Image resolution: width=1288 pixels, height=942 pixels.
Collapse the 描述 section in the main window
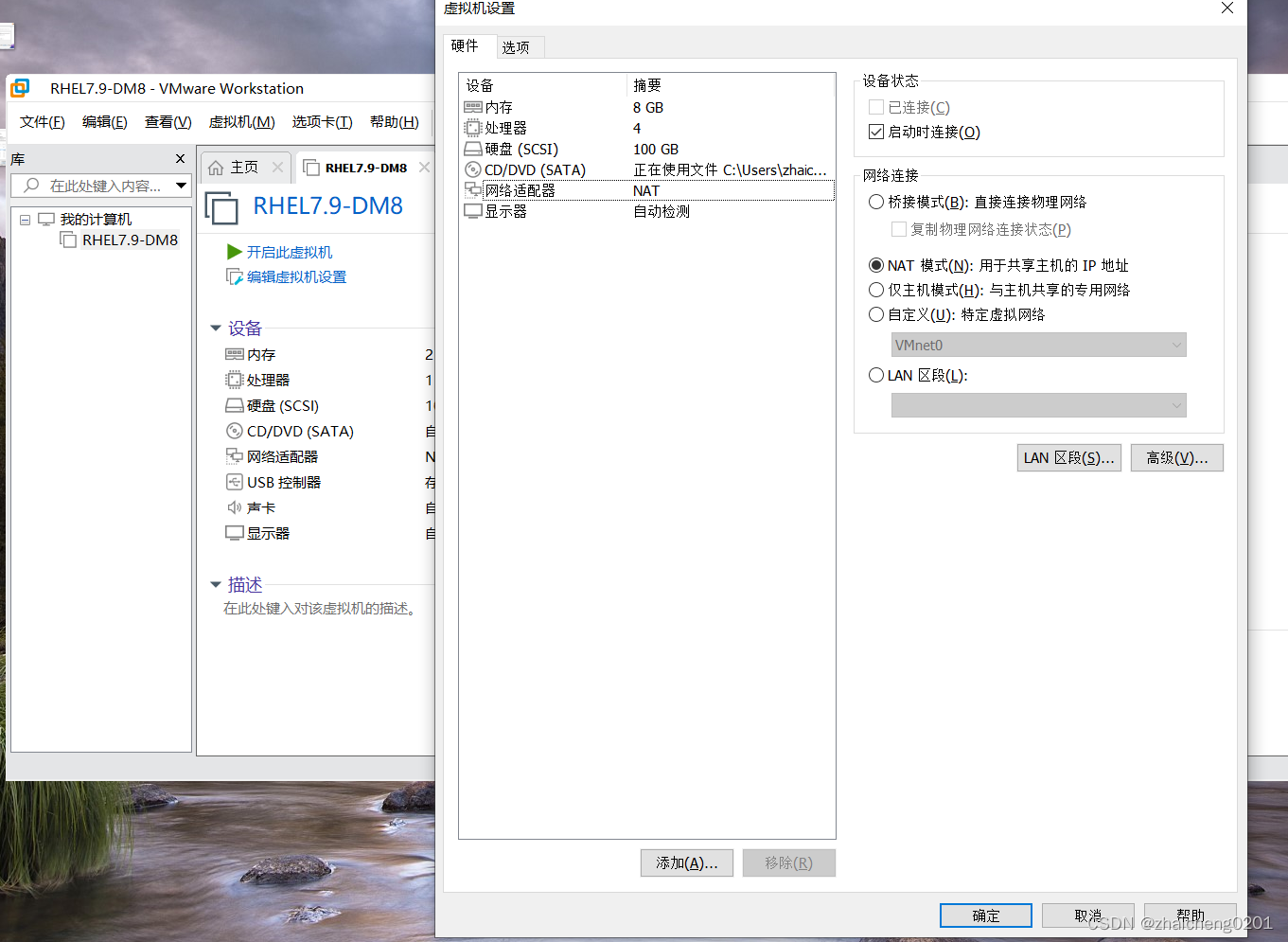(216, 585)
